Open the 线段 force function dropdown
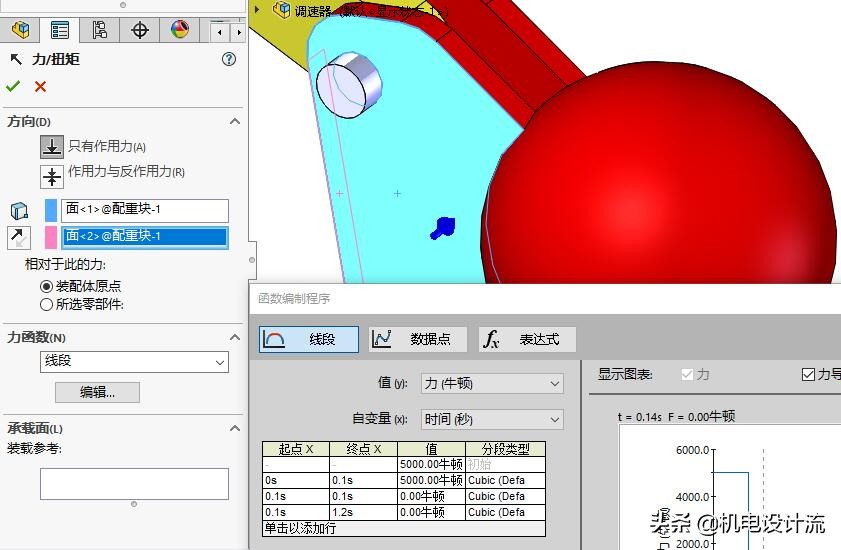The image size is (841, 550). (134, 362)
